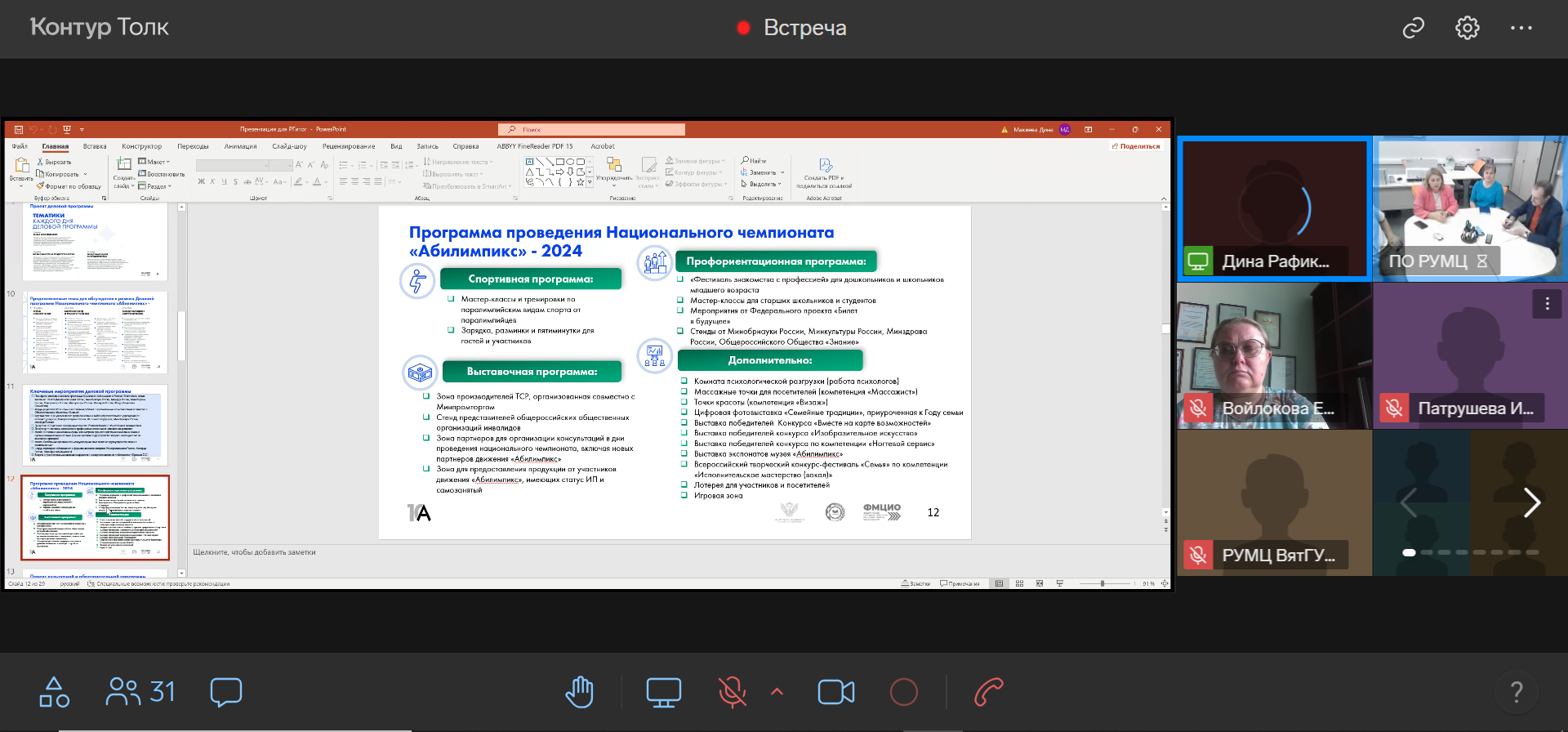Raise hand in the meeting
The width and height of the screenshot is (1568, 732).
click(580, 692)
